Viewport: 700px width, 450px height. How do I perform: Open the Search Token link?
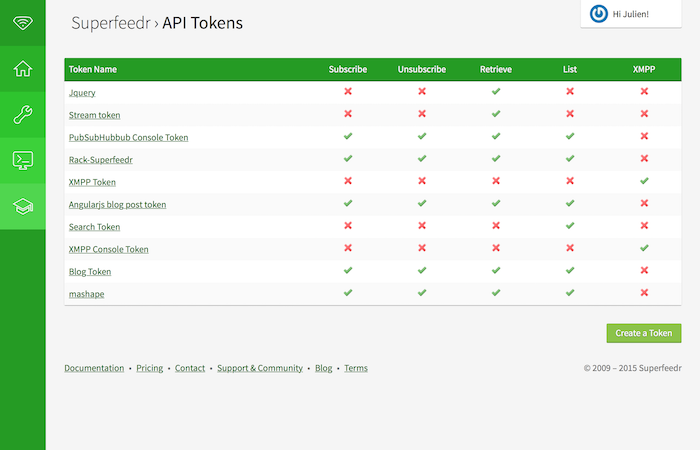(x=95, y=227)
